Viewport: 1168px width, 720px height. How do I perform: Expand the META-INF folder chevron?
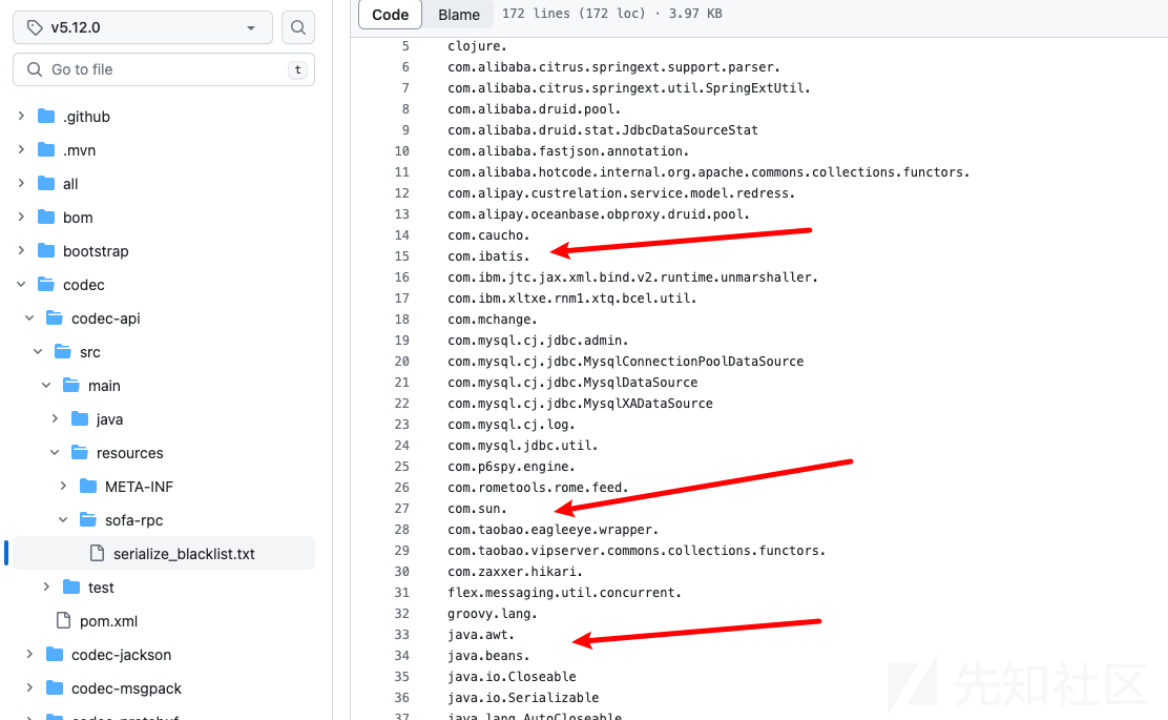pyautogui.click(x=63, y=486)
